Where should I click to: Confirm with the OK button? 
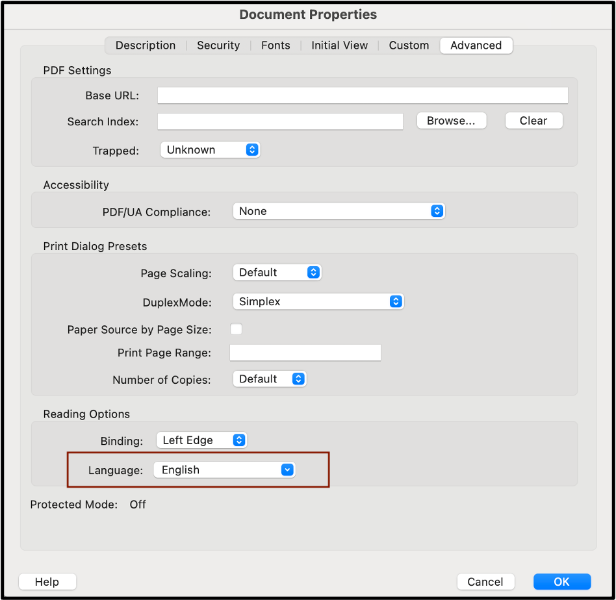pyautogui.click(x=561, y=582)
